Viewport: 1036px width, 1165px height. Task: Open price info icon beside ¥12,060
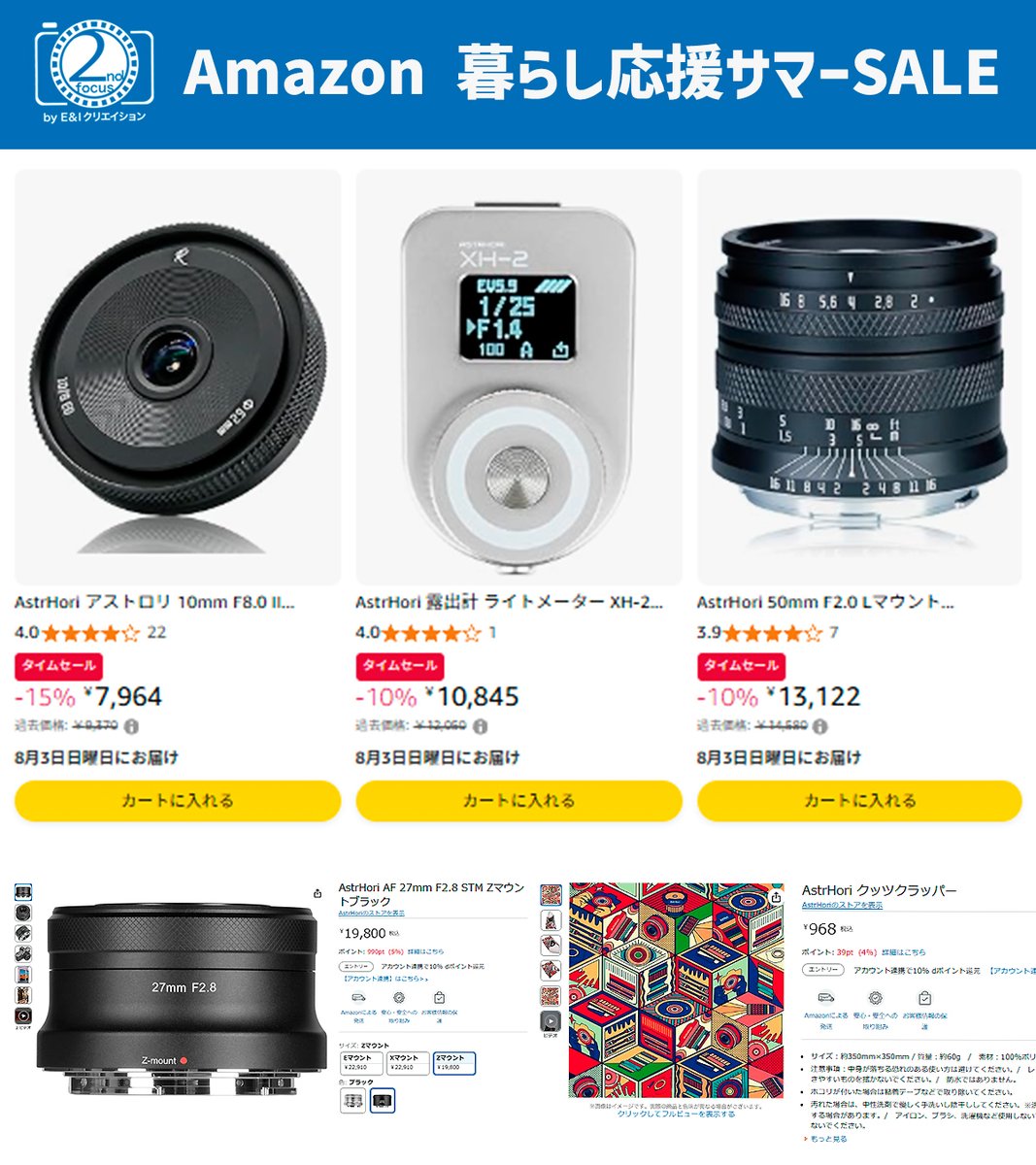click(x=480, y=726)
